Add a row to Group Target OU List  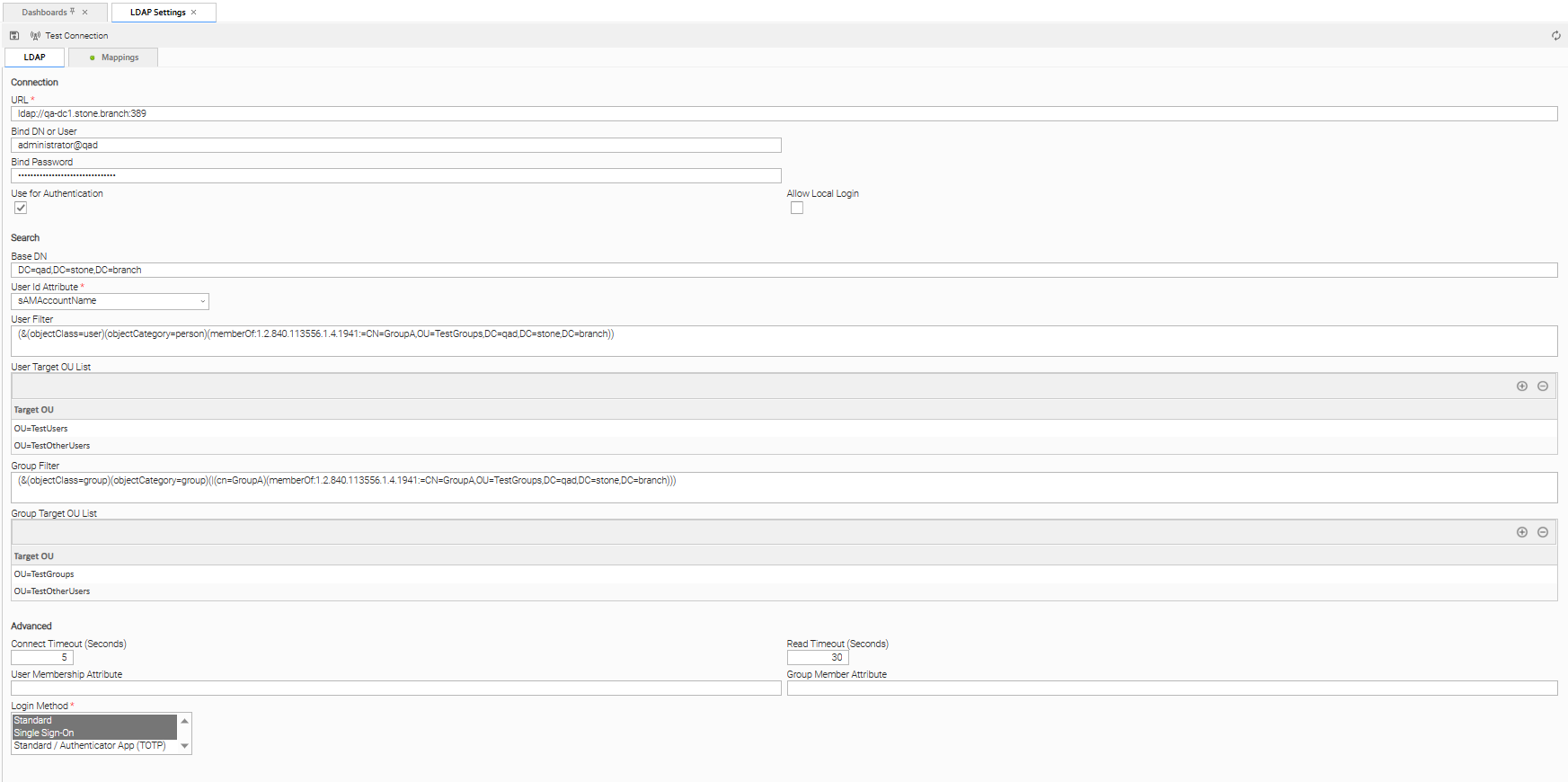[1522, 532]
